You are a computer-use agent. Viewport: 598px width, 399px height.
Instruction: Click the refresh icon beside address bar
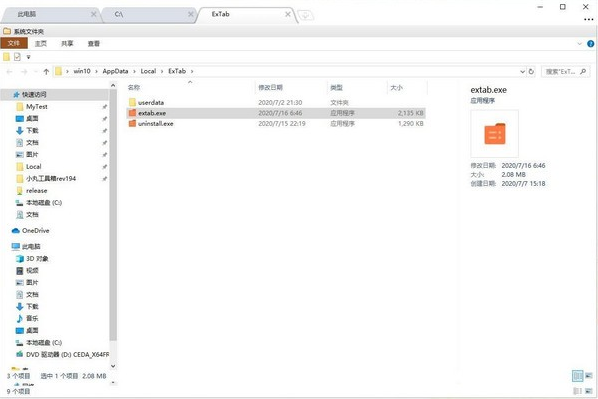(x=531, y=71)
